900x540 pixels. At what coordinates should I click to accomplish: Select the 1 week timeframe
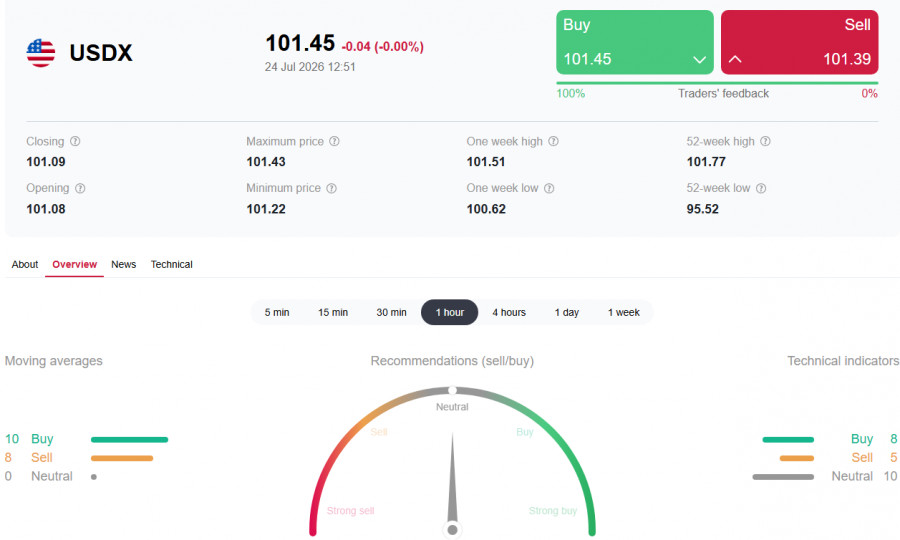624,312
